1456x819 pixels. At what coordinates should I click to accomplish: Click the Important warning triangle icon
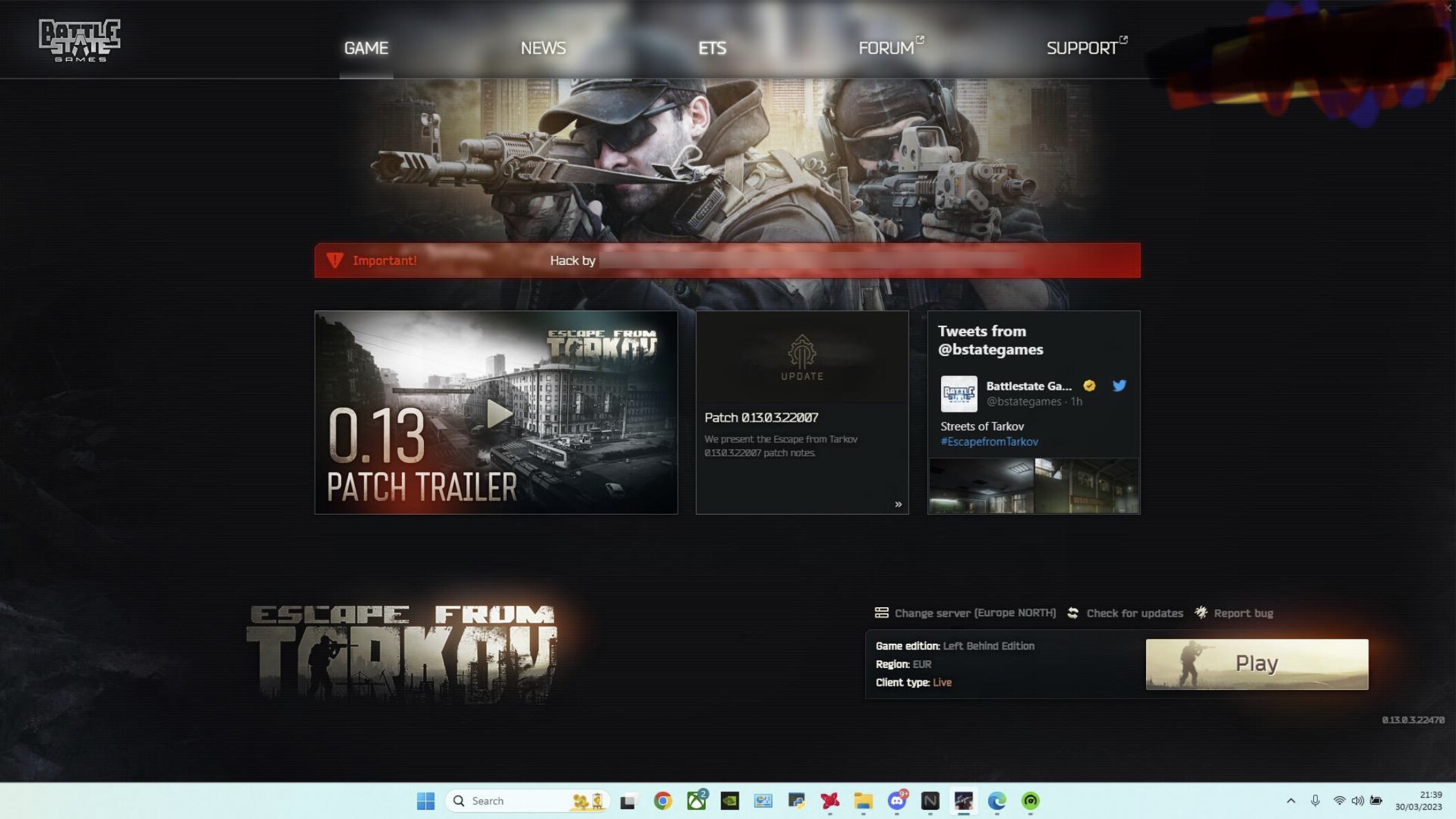(335, 260)
